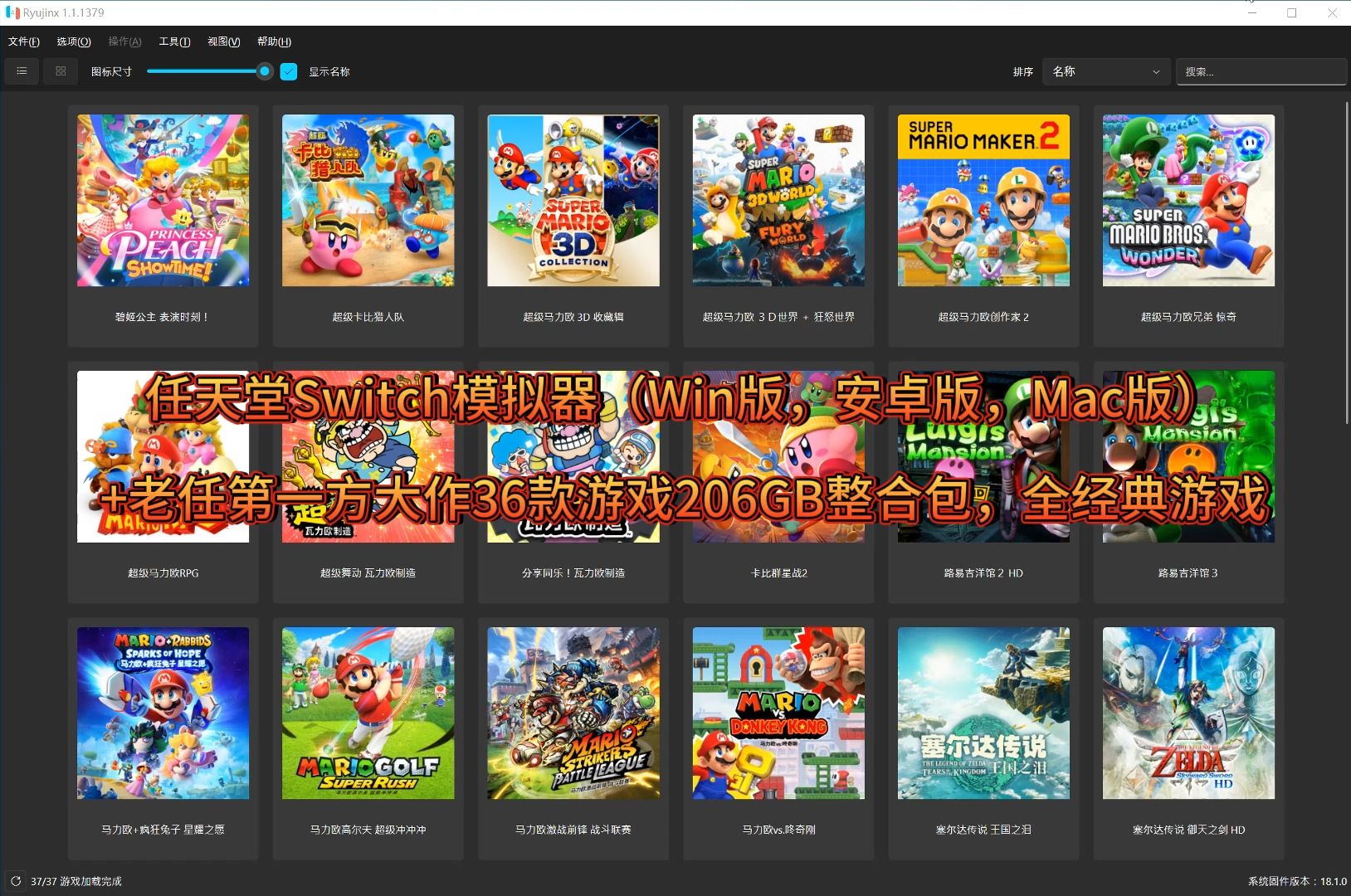Select Super Mario 3D Collection cover
Image resolution: width=1351 pixels, height=896 pixels.
click(x=573, y=200)
